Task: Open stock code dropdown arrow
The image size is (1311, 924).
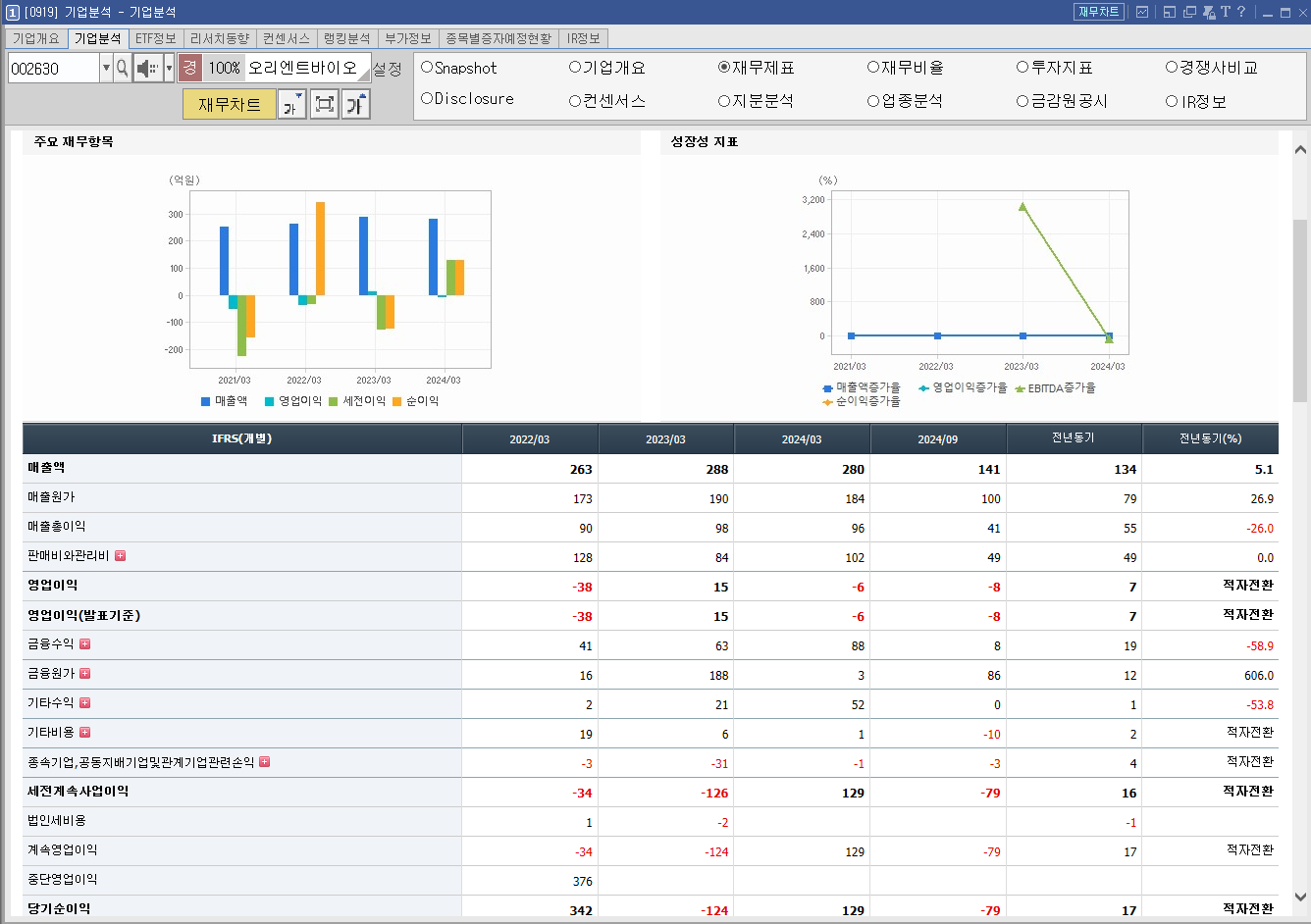Action: tap(106, 68)
